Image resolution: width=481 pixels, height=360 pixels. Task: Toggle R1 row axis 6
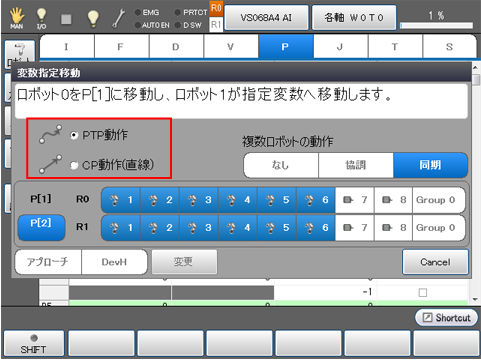coord(316,228)
